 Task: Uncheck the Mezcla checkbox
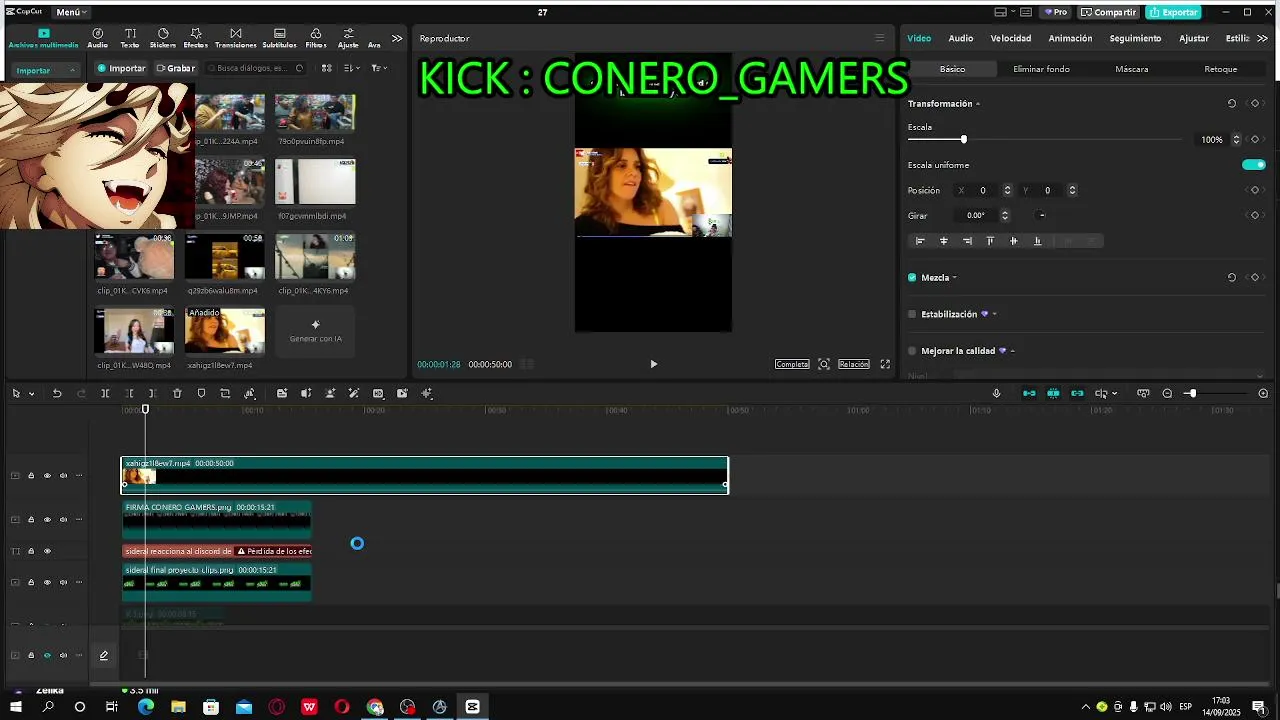click(x=912, y=277)
